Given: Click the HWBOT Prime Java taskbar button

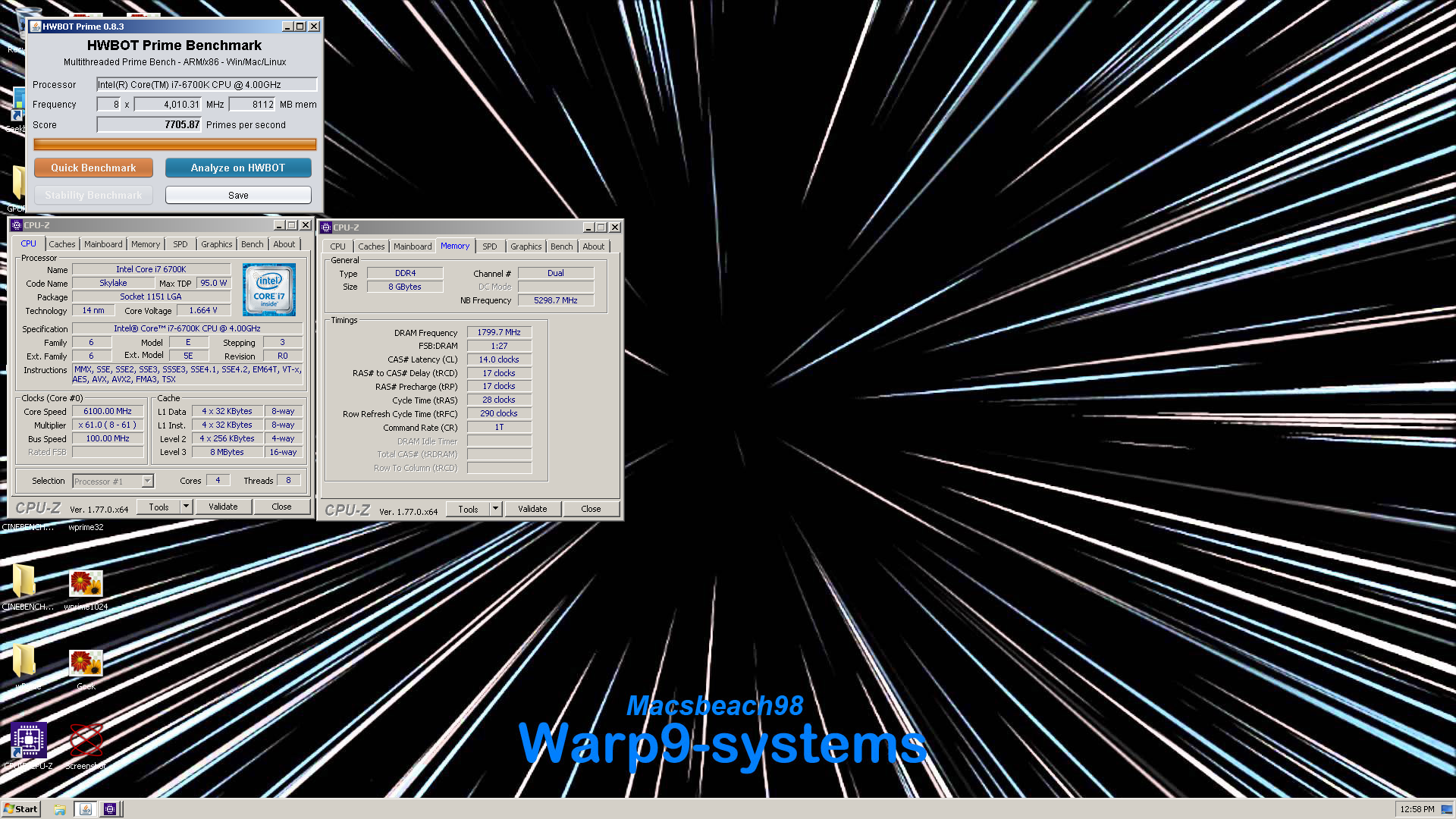Looking at the screenshot, I should coord(86,809).
